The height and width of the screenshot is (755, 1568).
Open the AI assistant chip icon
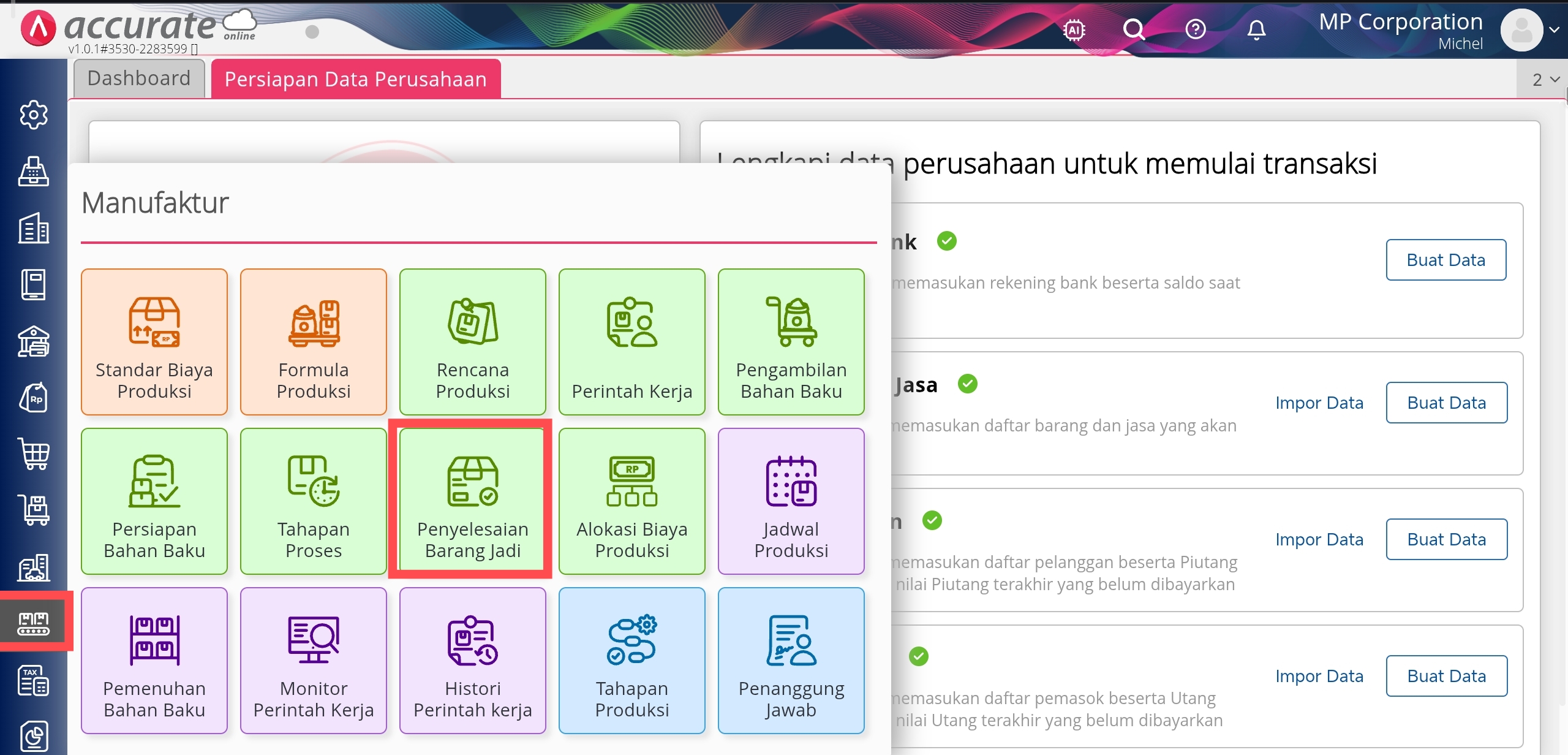[1074, 29]
